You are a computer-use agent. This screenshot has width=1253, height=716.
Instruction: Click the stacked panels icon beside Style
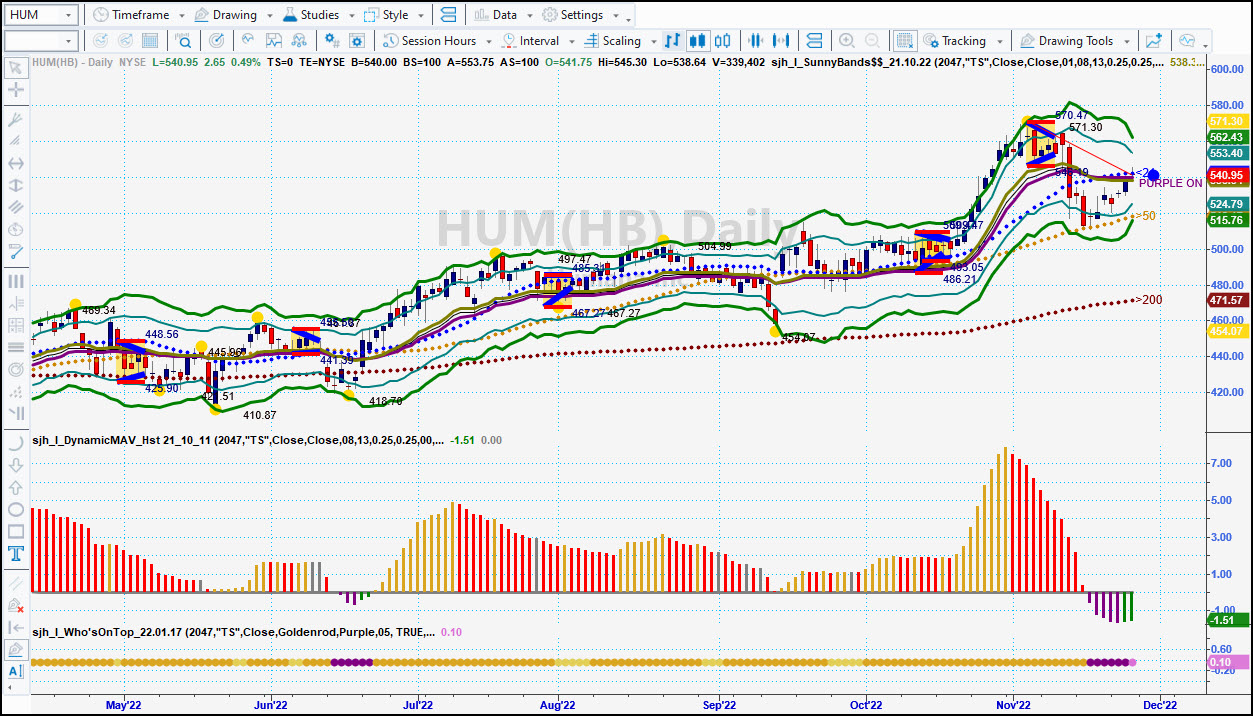(x=447, y=15)
